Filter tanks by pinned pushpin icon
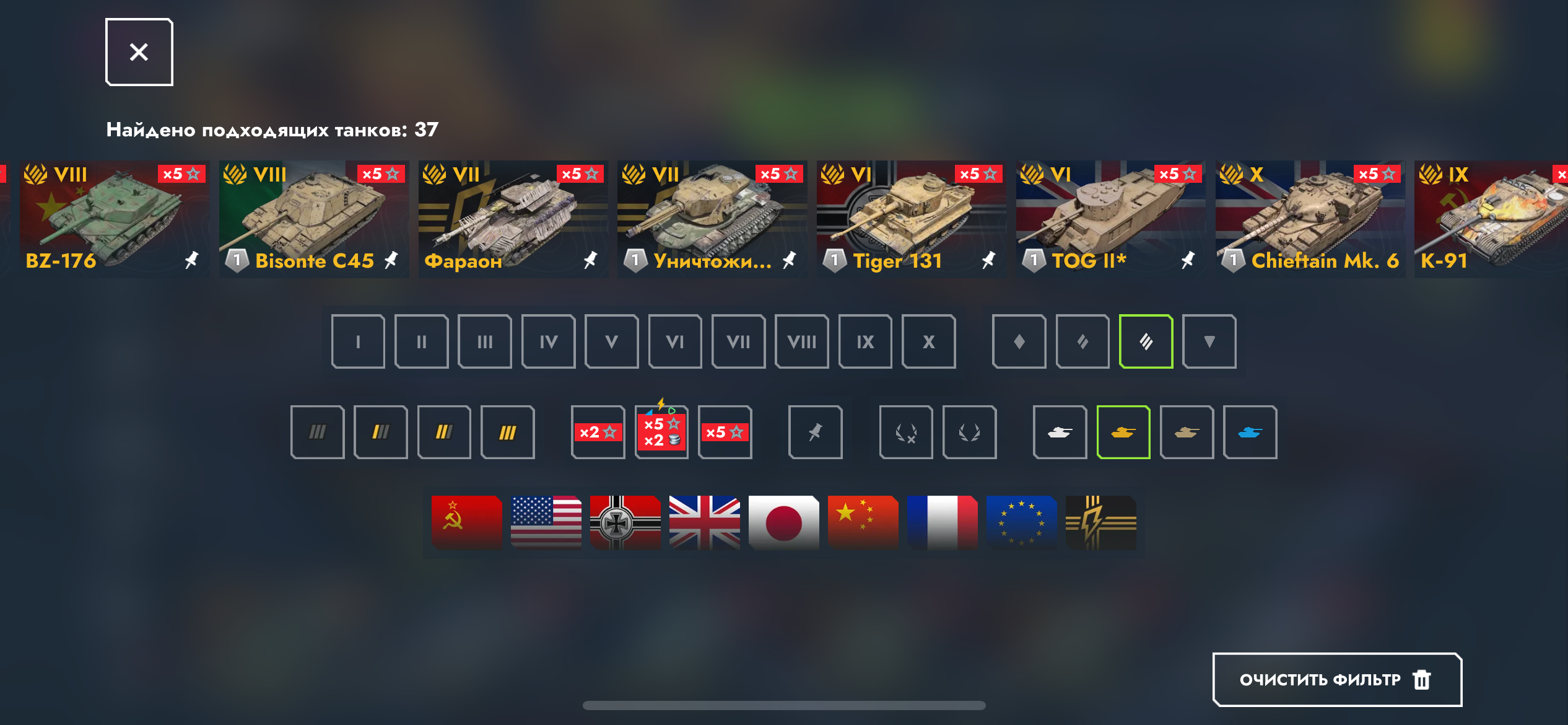Screen dimensions: 1568x725 click(815, 432)
